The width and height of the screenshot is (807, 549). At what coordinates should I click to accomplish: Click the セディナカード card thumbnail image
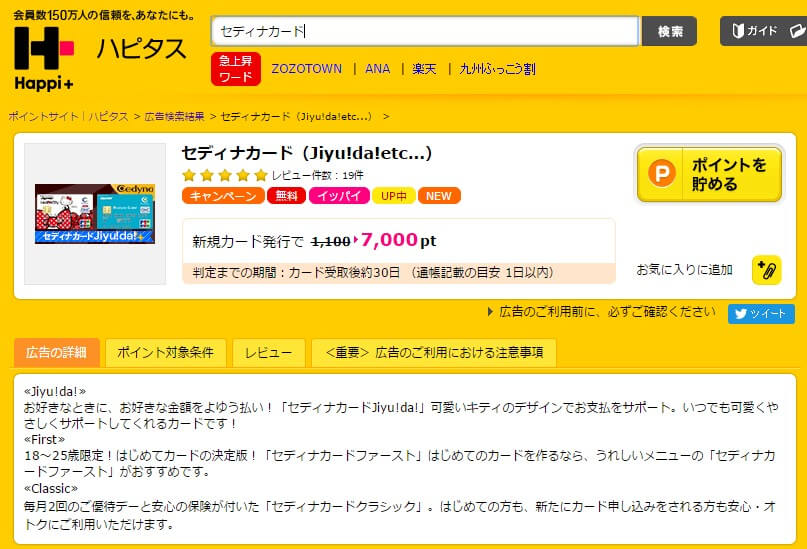click(95, 212)
